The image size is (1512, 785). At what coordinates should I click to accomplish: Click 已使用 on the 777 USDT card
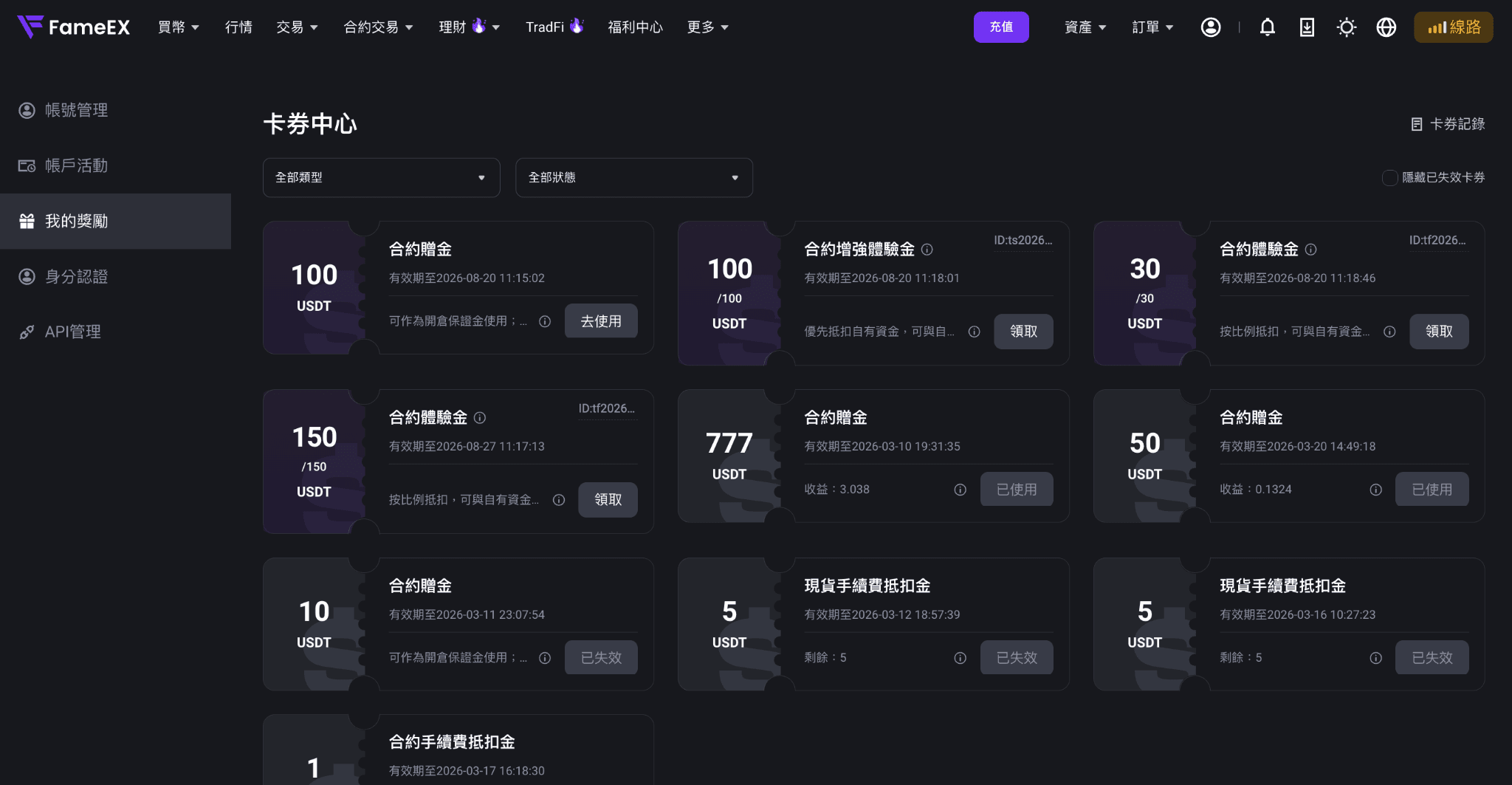1017,490
